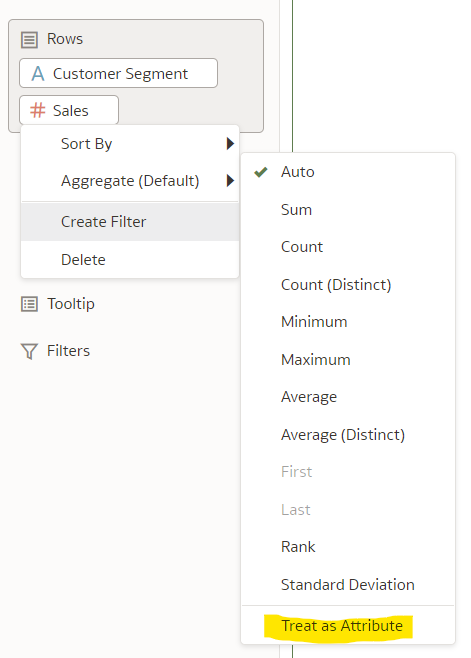Select the Auto aggregation option
Screen dimensions: 471x658
coord(348,172)
